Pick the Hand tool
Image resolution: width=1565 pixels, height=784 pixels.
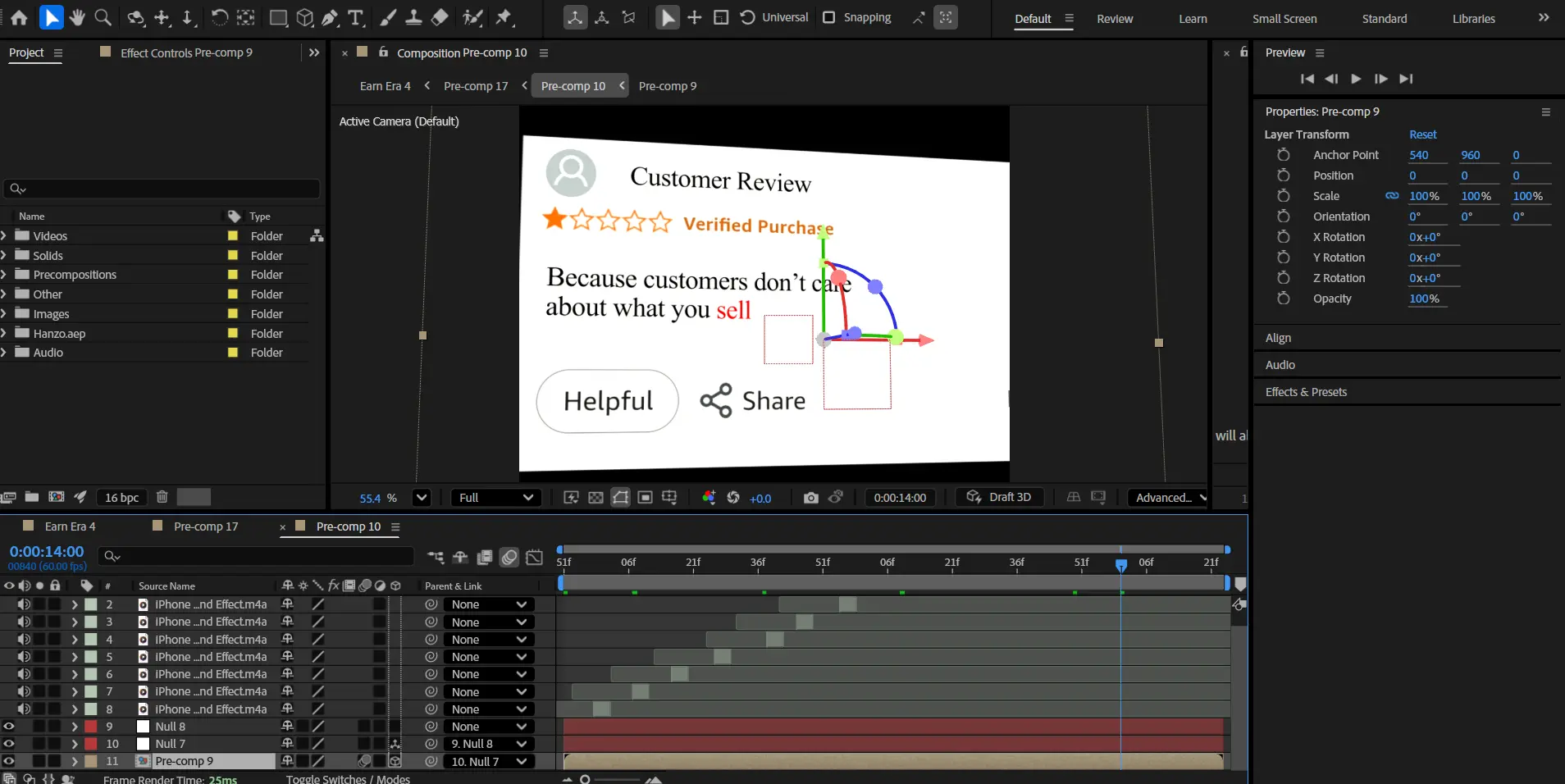tap(77, 17)
